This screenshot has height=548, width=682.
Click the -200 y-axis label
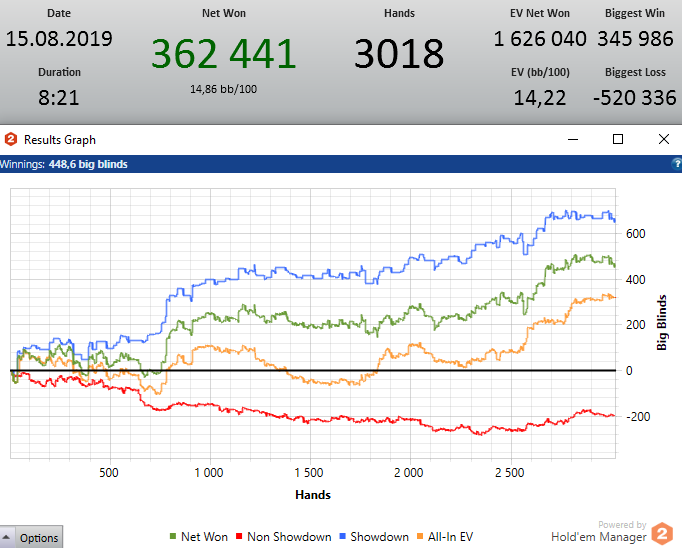[x=638, y=416]
